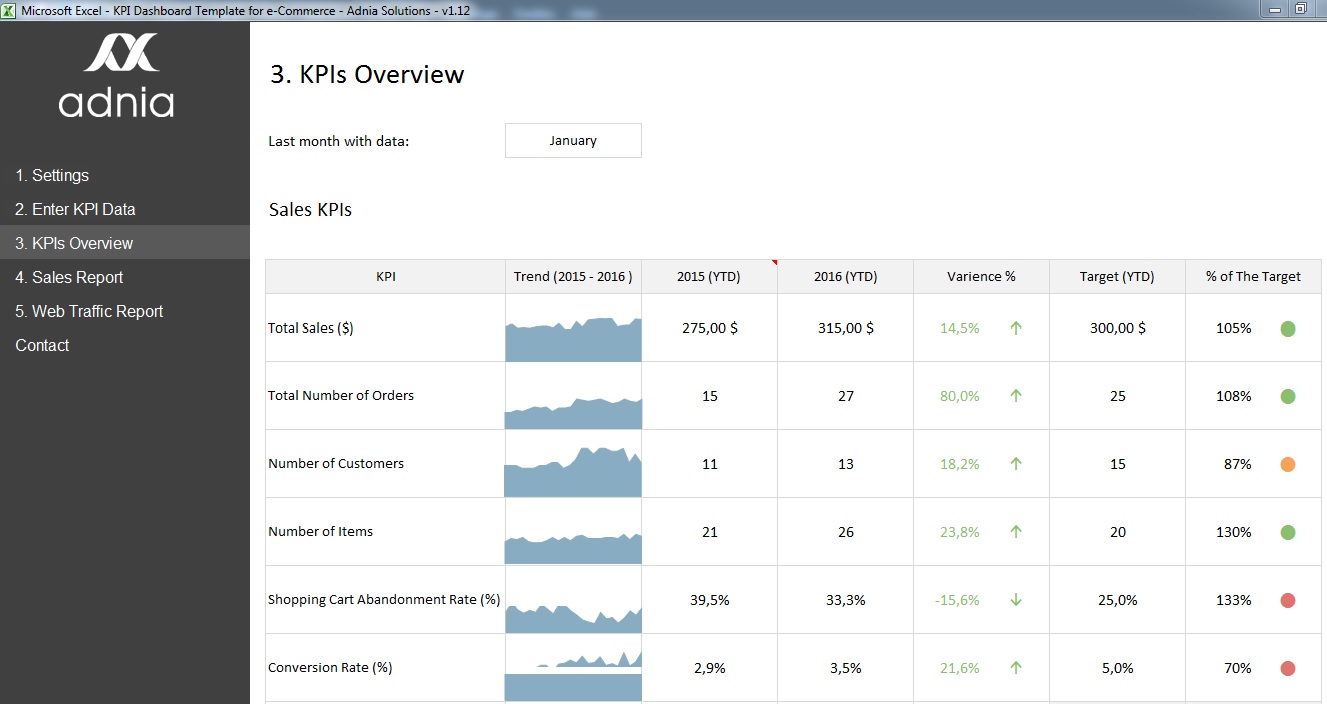The image size is (1327, 704).
Task: Click the up arrow in Conversion Rate row
Action: [1016, 668]
